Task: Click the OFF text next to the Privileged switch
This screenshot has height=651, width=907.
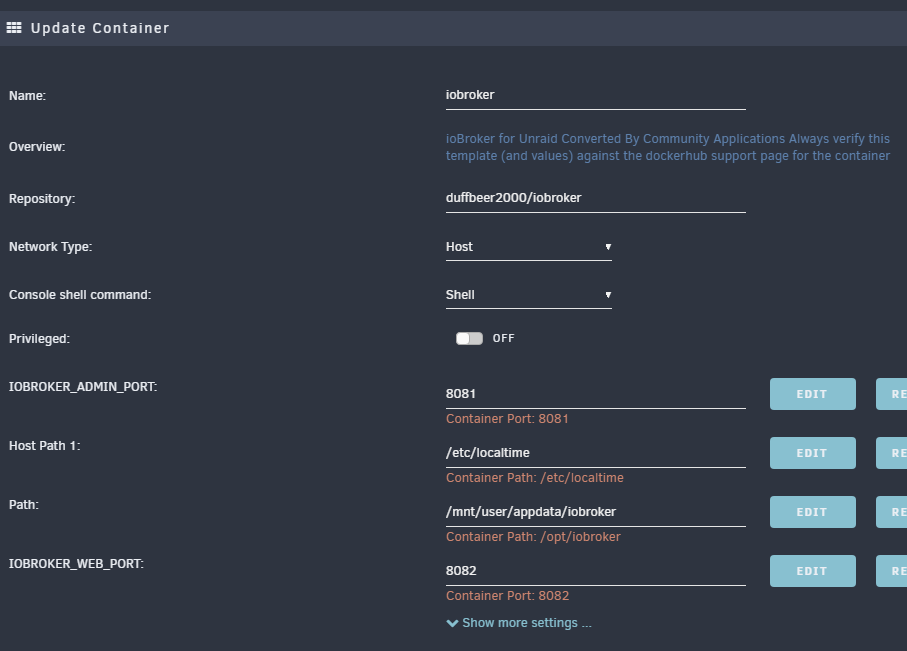Action: [x=503, y=339]
